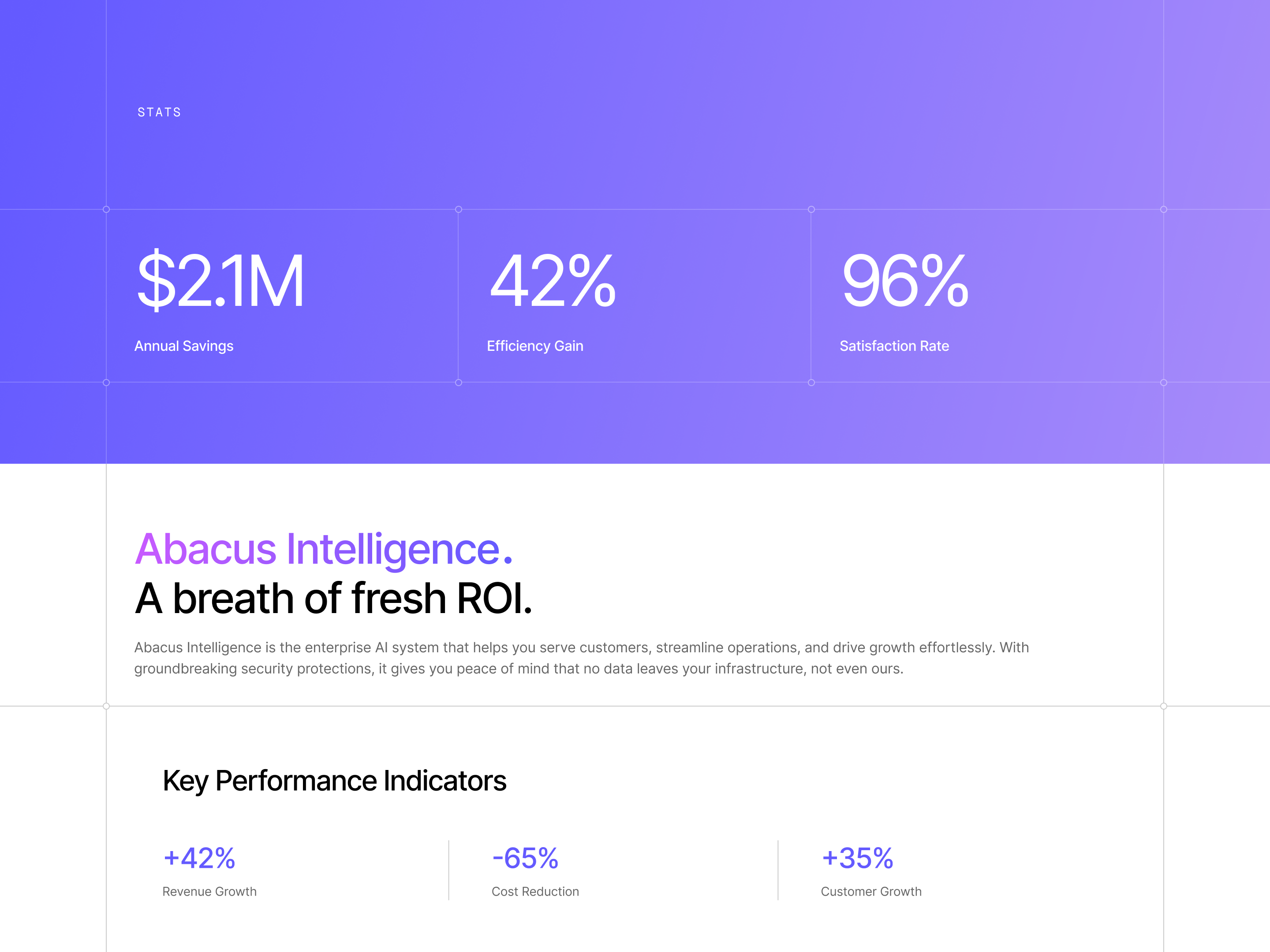Image resolution: width=1270 pixels, height=952 pixels.
Task: Select the Efficiency Gain caption
Action: pos(534,346)
